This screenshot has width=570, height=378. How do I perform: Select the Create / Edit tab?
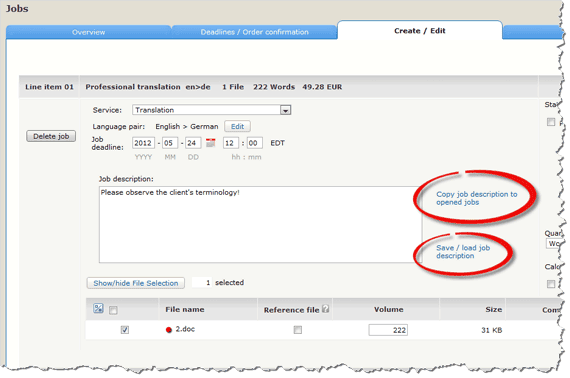point(420,31)
